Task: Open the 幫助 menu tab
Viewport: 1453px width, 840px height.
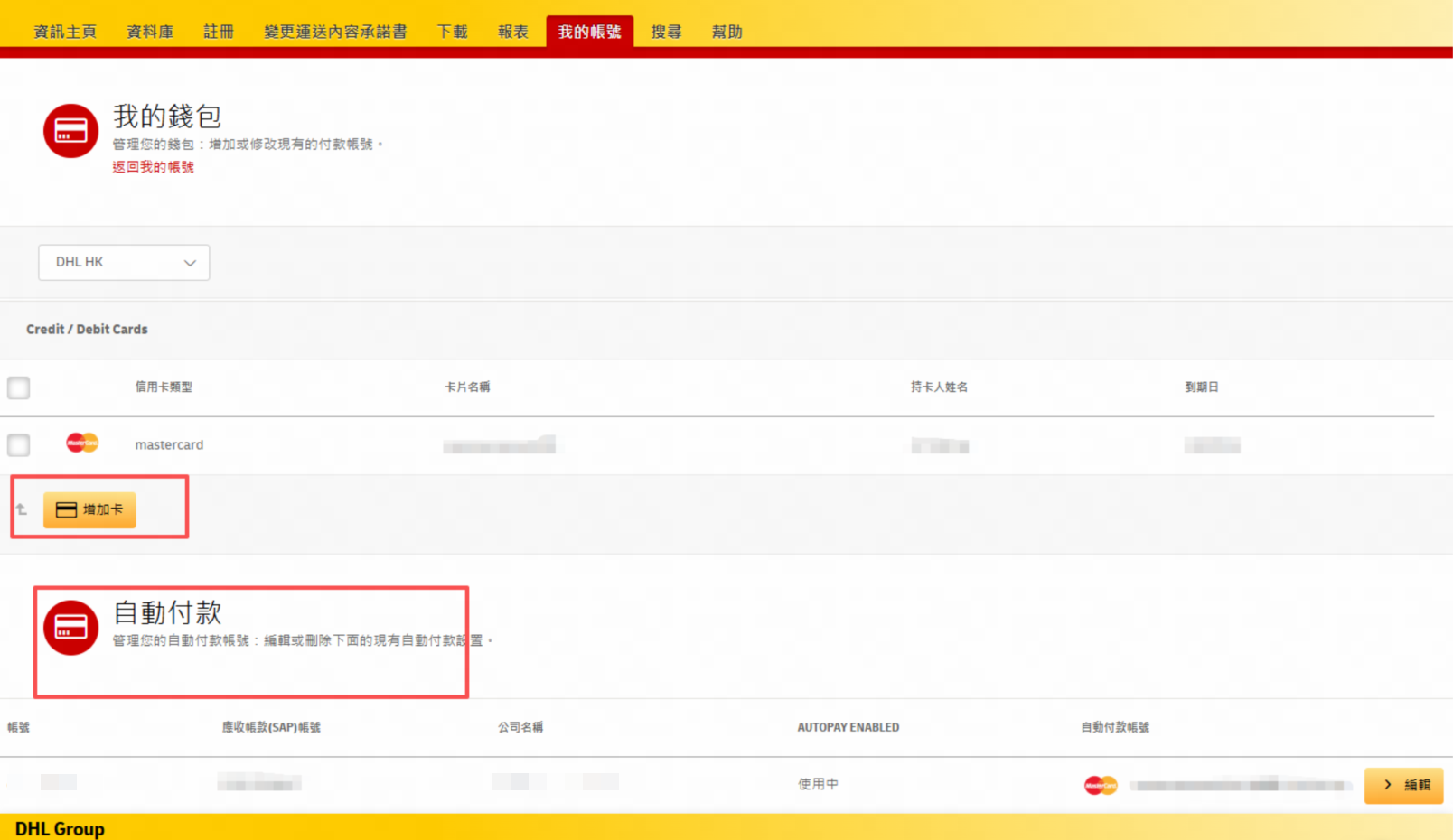Action: click(x=727, y=32)
